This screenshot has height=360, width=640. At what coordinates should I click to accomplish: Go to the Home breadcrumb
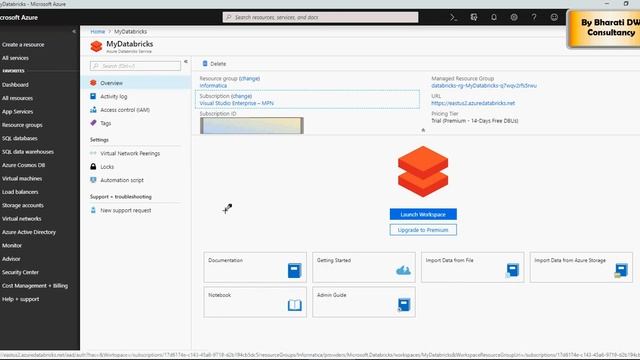point(98,31)
